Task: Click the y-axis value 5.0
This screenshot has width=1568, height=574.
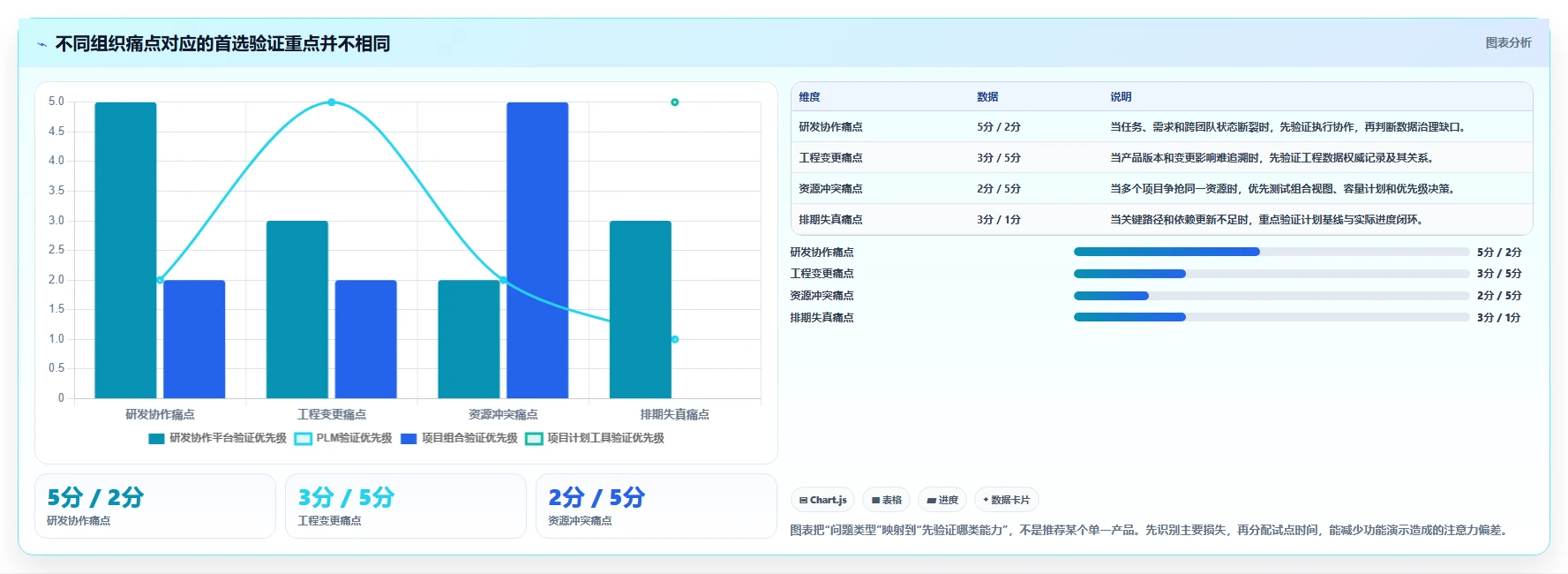Action: click(56, 102)
